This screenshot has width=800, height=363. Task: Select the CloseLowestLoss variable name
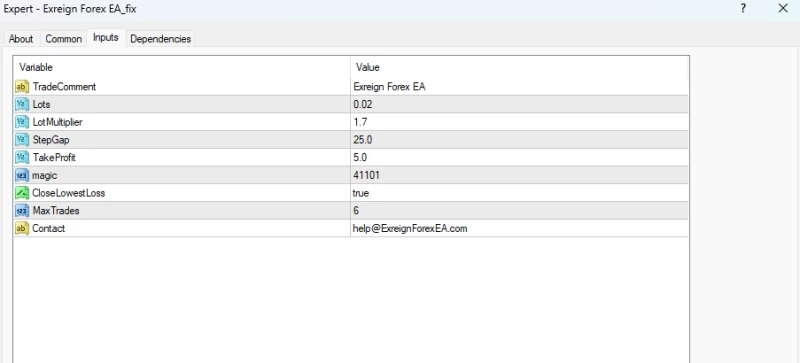pyautogui.click(x=69, y=193)
